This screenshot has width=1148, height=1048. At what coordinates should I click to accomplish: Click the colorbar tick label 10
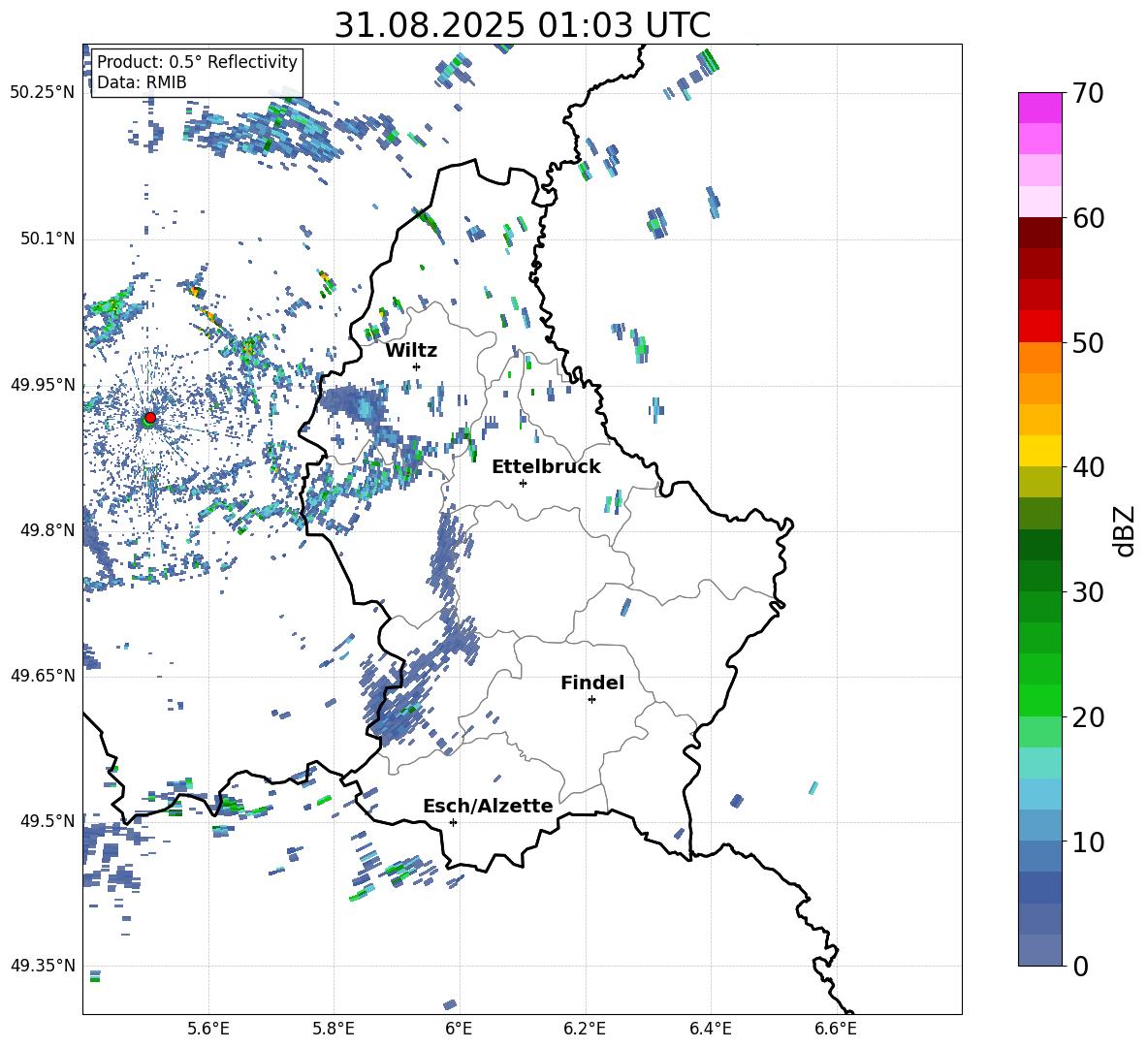[1087, 842]
